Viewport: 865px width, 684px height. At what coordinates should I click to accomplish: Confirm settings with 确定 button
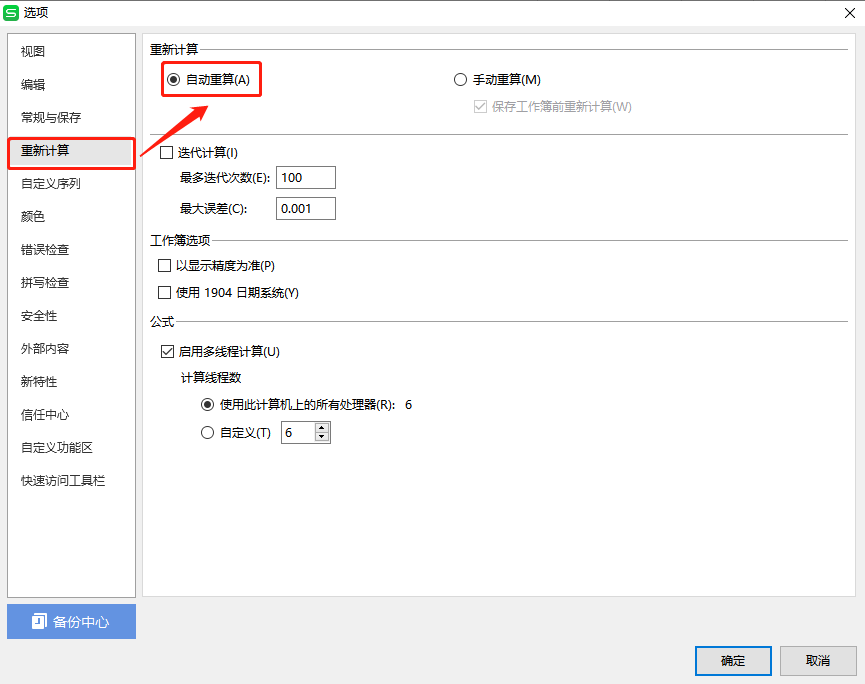[x=733, y=660]
